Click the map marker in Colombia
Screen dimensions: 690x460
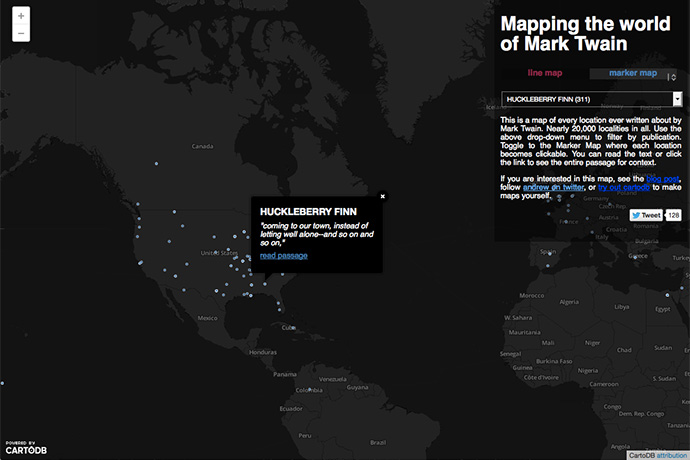tap(309, 389)
